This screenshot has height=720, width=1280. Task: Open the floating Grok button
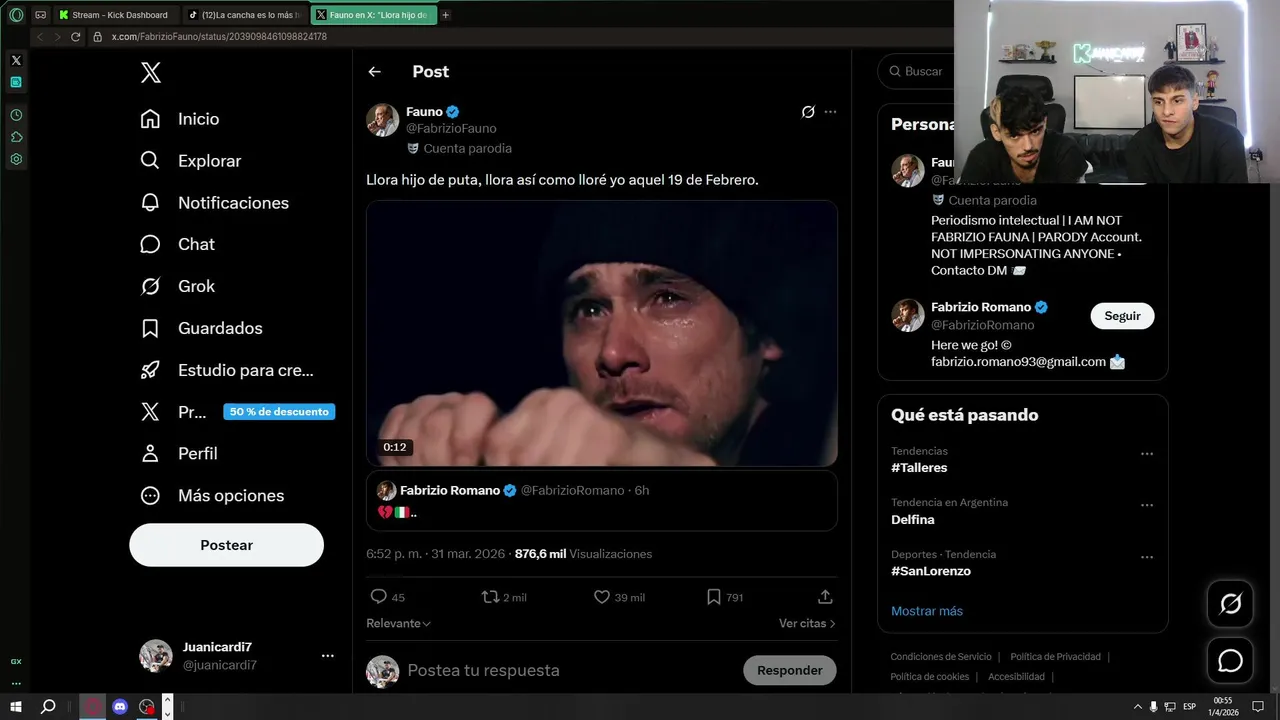(x=1230, y=604)
